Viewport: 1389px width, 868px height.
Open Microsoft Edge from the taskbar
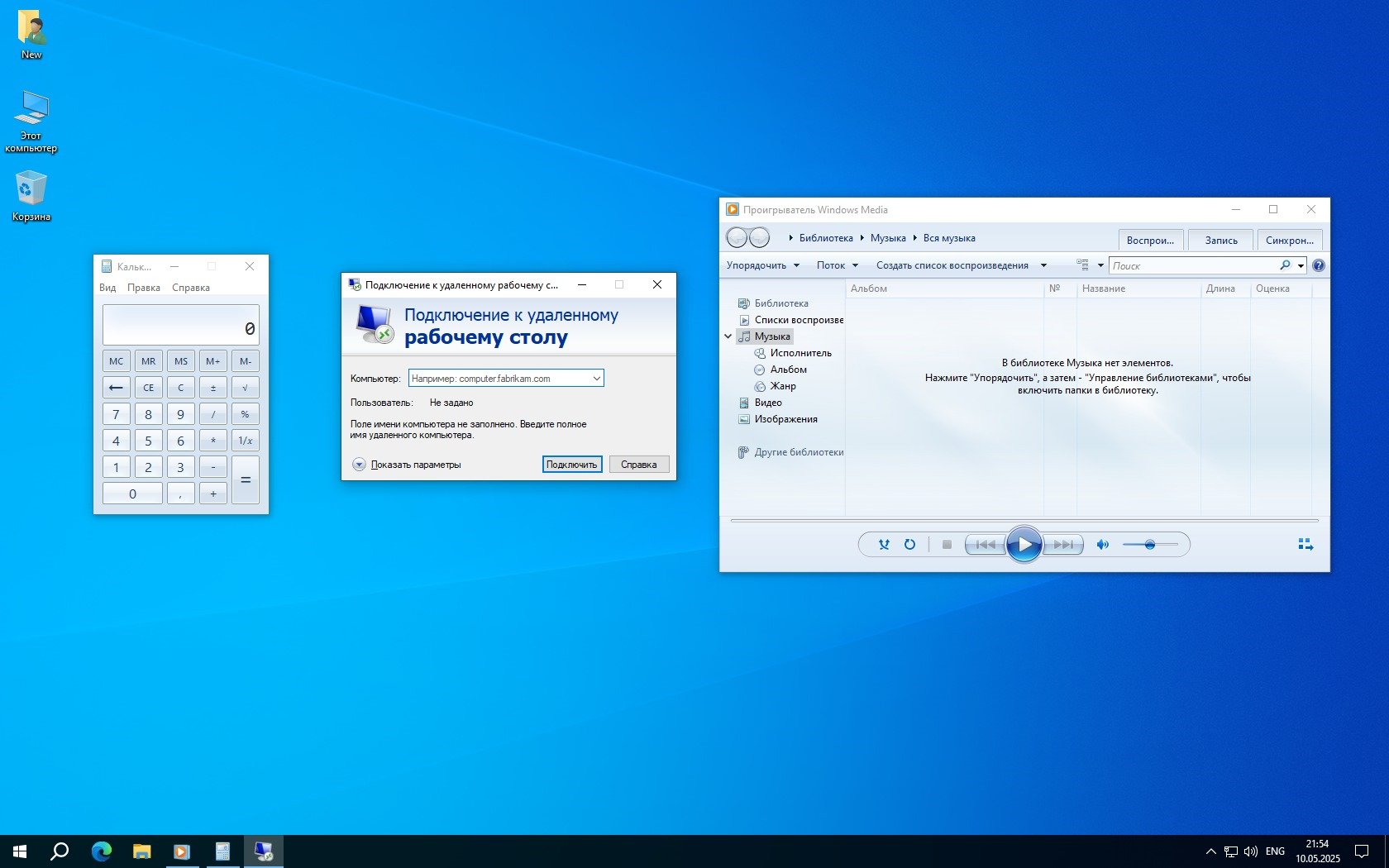tap(101, 851)
